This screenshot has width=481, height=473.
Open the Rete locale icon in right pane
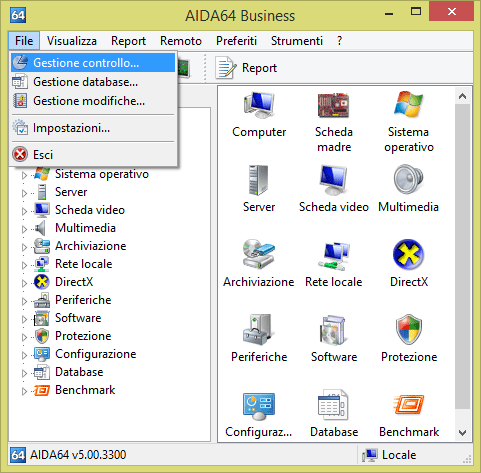click(x=334, y=256)
